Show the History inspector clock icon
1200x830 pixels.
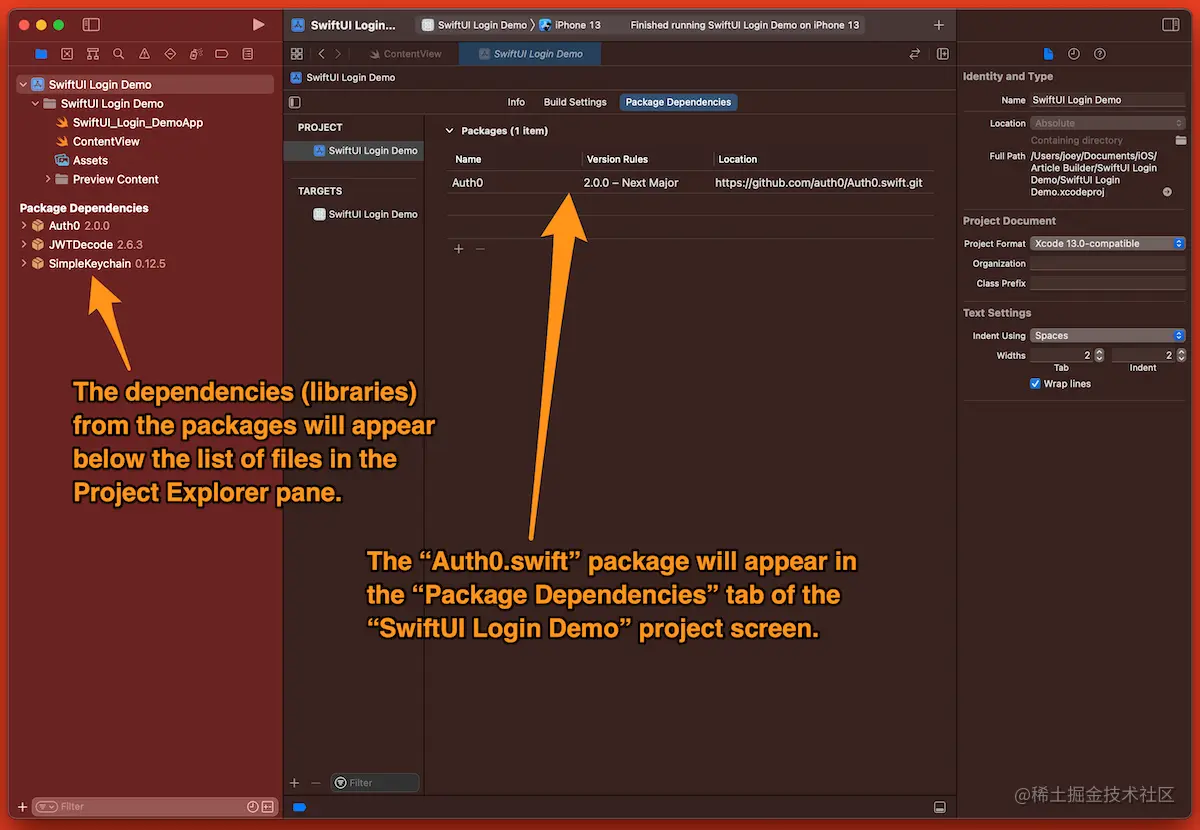[x=1074, y=54]
